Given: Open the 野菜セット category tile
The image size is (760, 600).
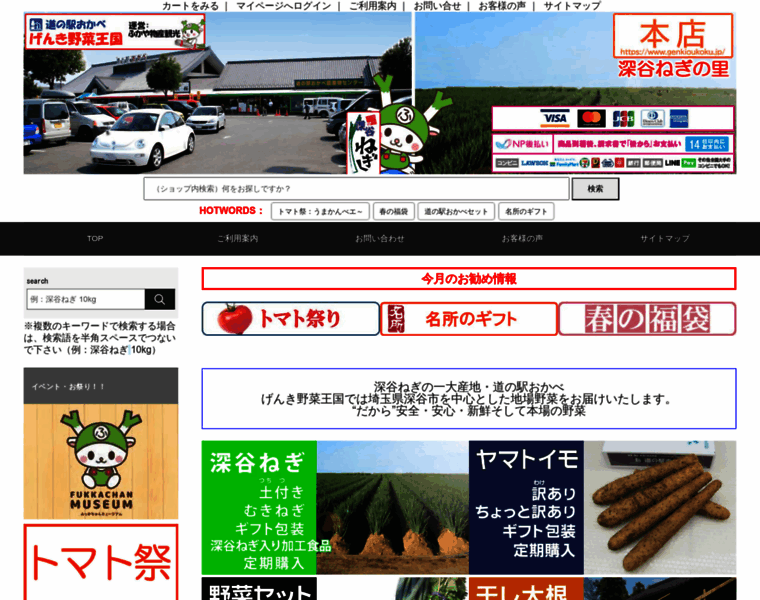Looking at the screenshot, I should point(335,588).
